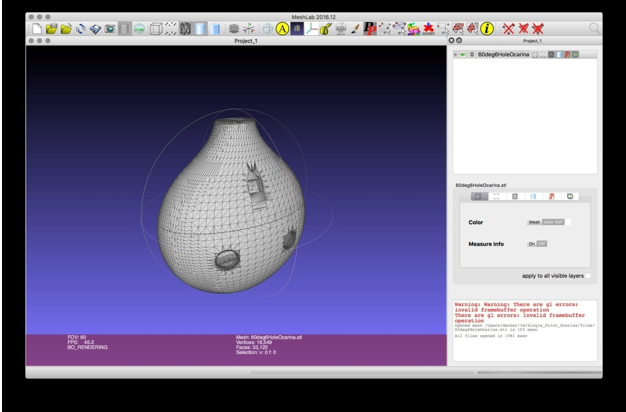This screenshot has height=412, width=626.
Task: Toggle the bounding box view icon
Action: pos(157,30)
